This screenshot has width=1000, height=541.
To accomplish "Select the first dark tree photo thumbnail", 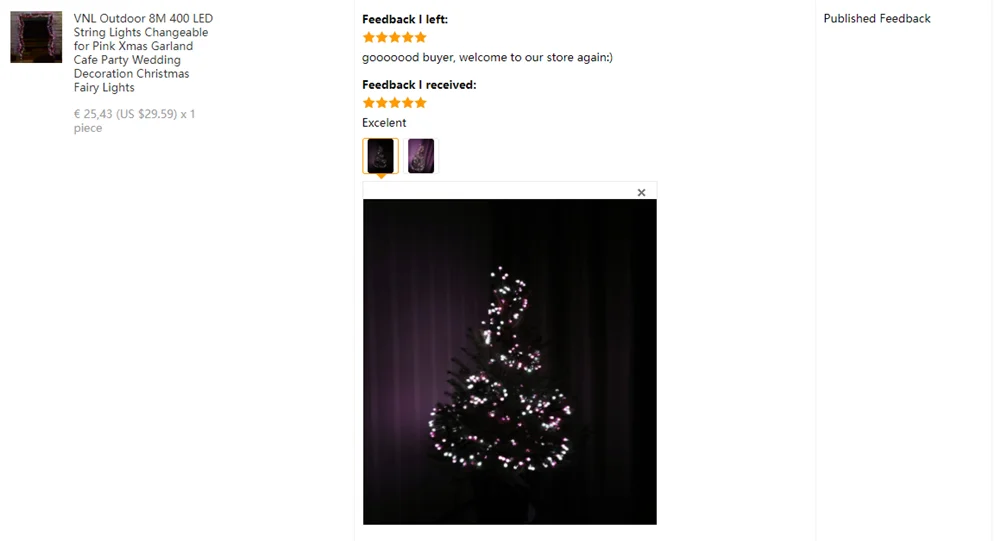I will (381, 156).
